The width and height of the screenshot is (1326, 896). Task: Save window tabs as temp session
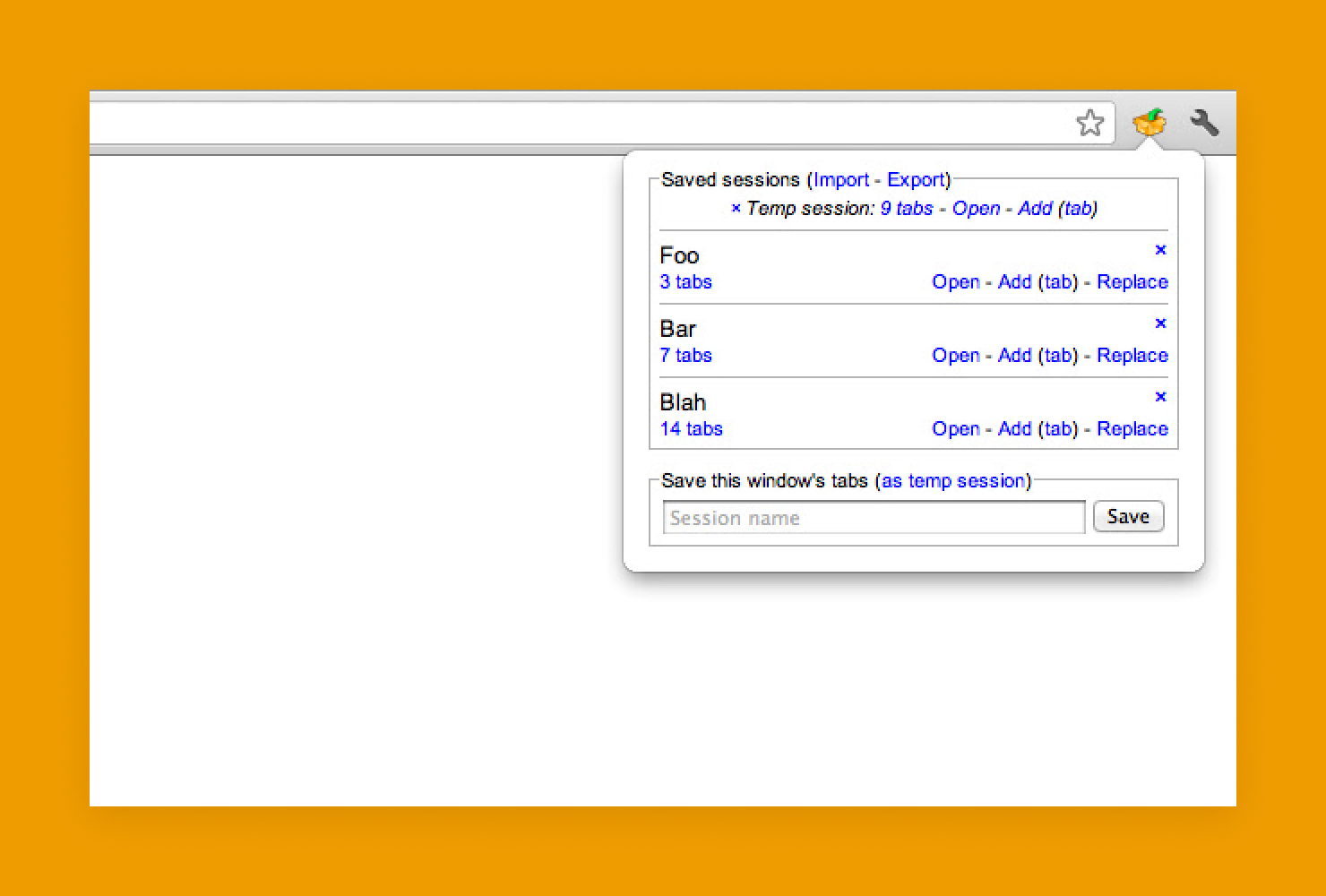953,480
